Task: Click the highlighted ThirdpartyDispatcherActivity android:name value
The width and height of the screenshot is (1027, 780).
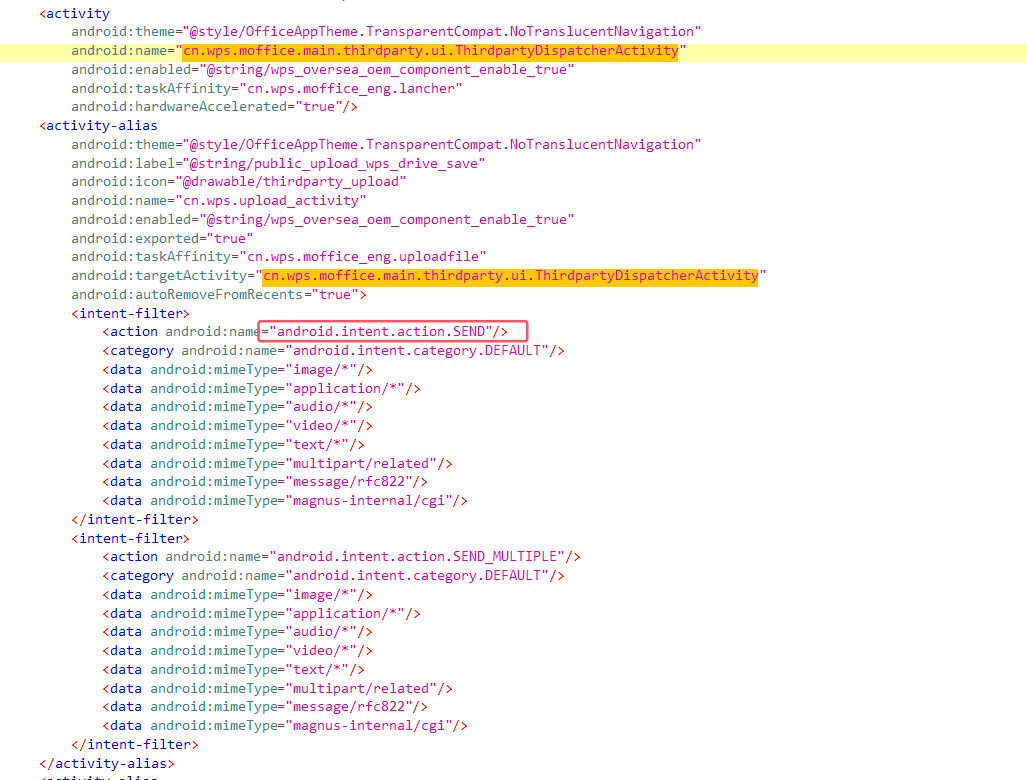Action: click(430, 51)
